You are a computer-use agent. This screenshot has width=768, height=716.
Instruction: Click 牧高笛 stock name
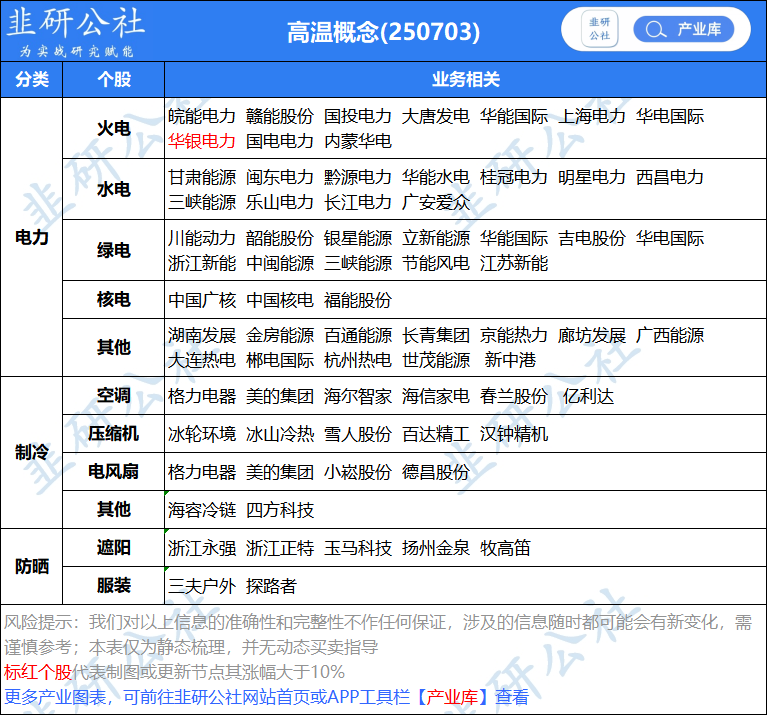(505, 548)
